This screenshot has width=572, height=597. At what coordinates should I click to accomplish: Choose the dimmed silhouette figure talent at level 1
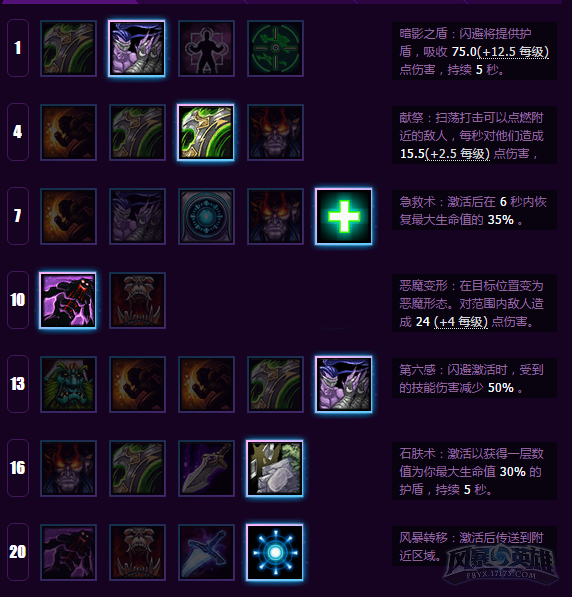(x=206, y=48)
